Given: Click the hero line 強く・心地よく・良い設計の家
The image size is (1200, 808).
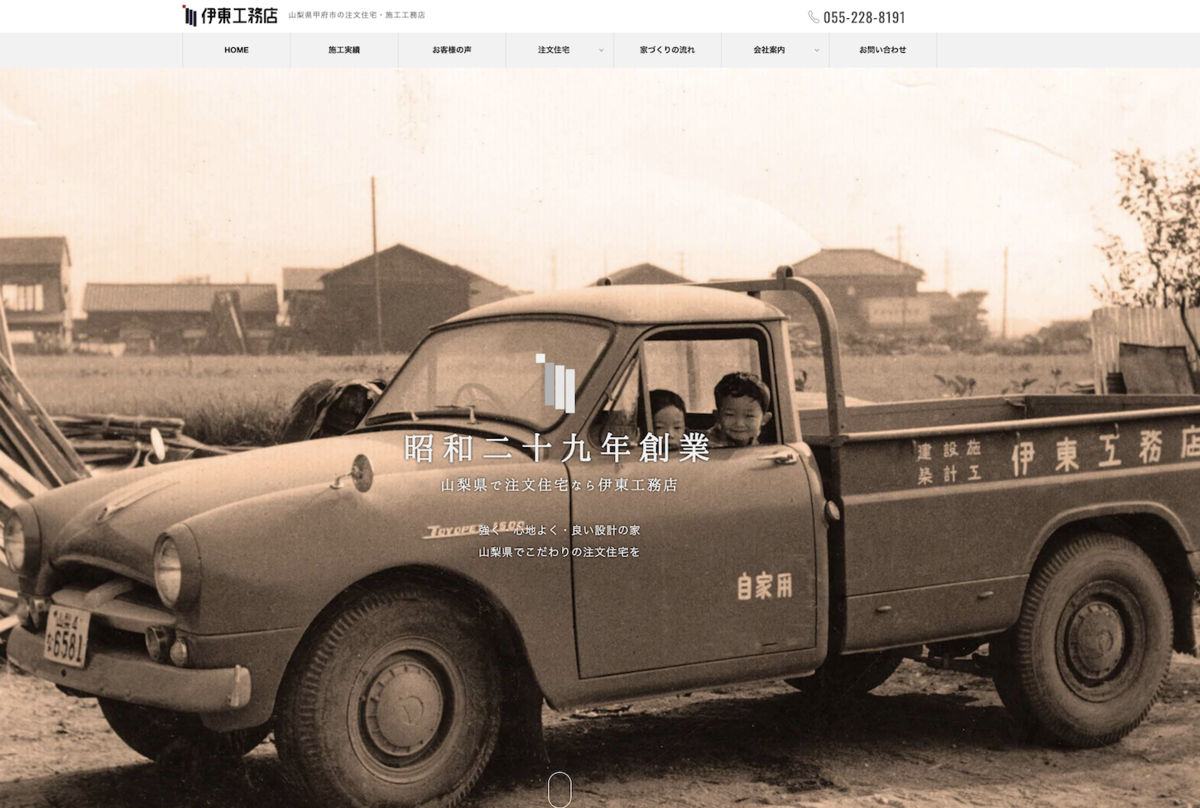Looking at the screenshot, I should click(559, 530).
